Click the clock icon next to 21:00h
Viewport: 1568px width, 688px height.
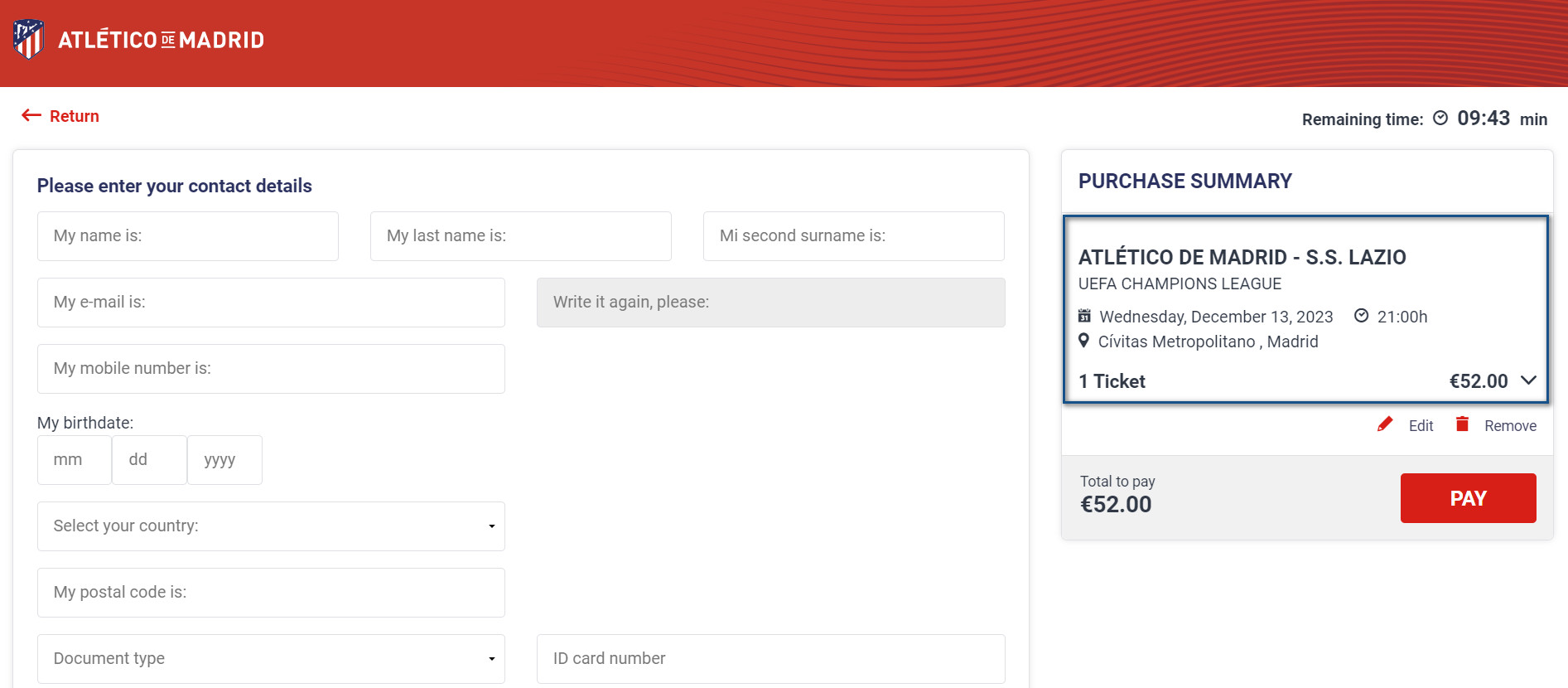pyautogui.click(x=1361, y=316)
